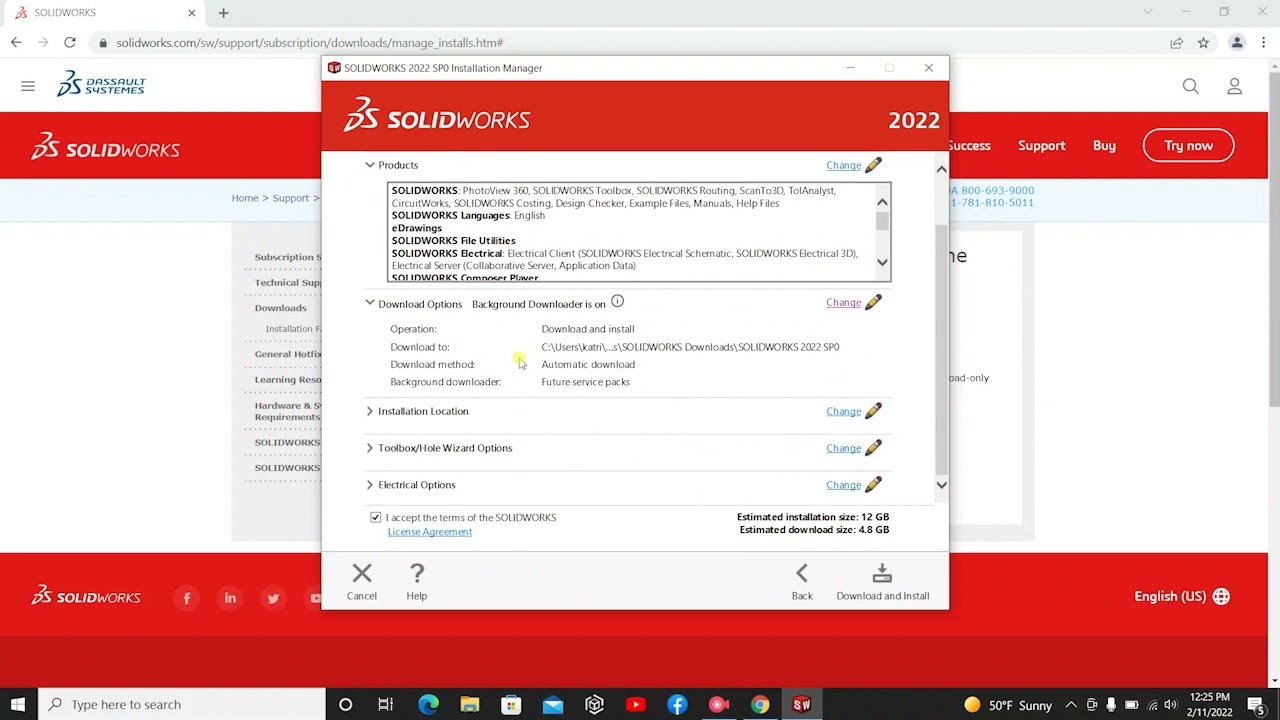The height and width of the screenshot is (720, 1280).
Task: Open weather widget showing 50°F Sunny
Action: pos(1007,705)
